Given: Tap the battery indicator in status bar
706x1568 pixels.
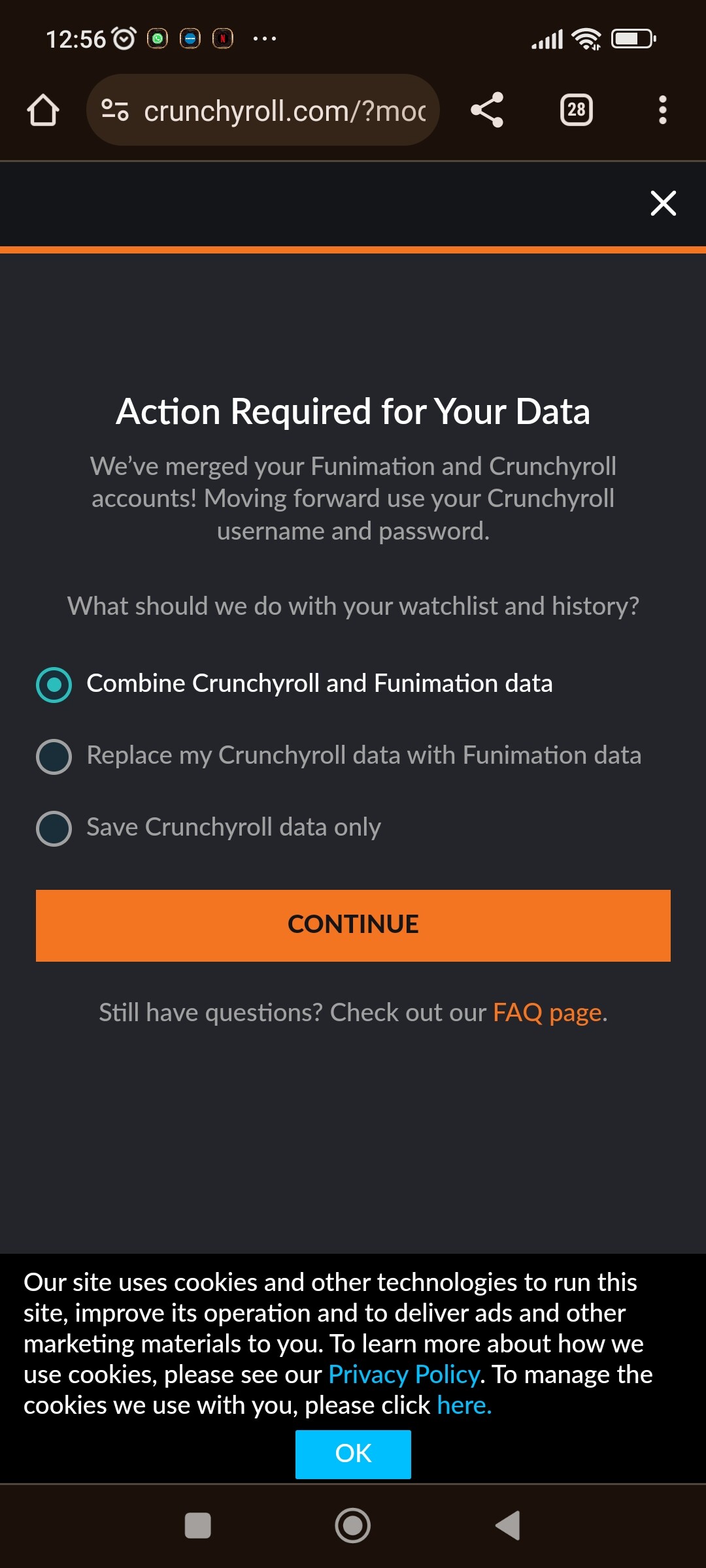Looking at the screenshot, I should pyautogui.click(x=633, y=39).
